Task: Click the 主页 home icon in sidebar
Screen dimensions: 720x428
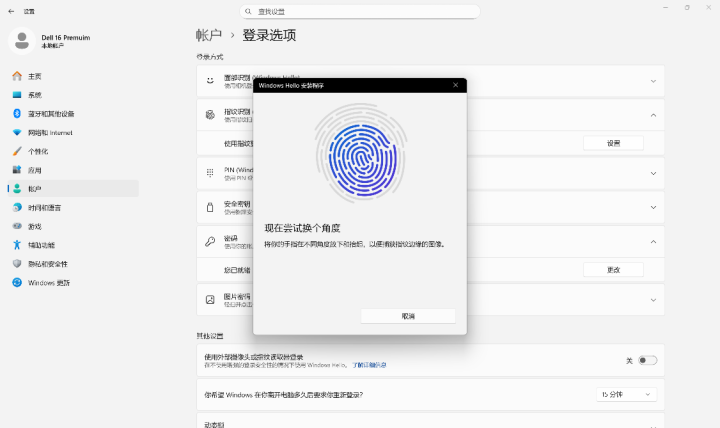Action: click(x=17, y=76)
